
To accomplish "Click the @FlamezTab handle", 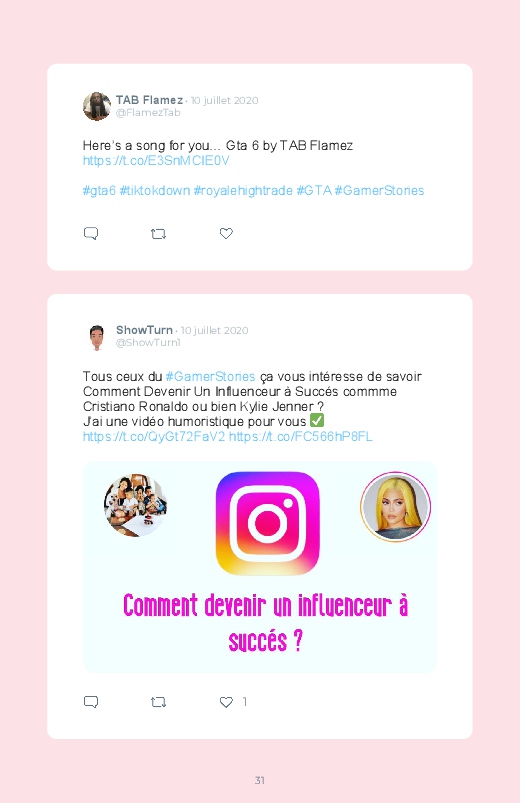I will tap(148, 113).
